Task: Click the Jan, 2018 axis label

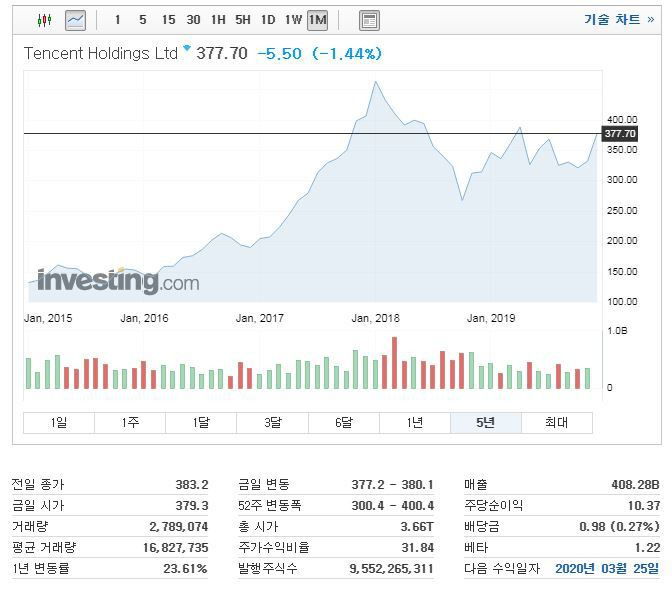Action: [375, 318]
